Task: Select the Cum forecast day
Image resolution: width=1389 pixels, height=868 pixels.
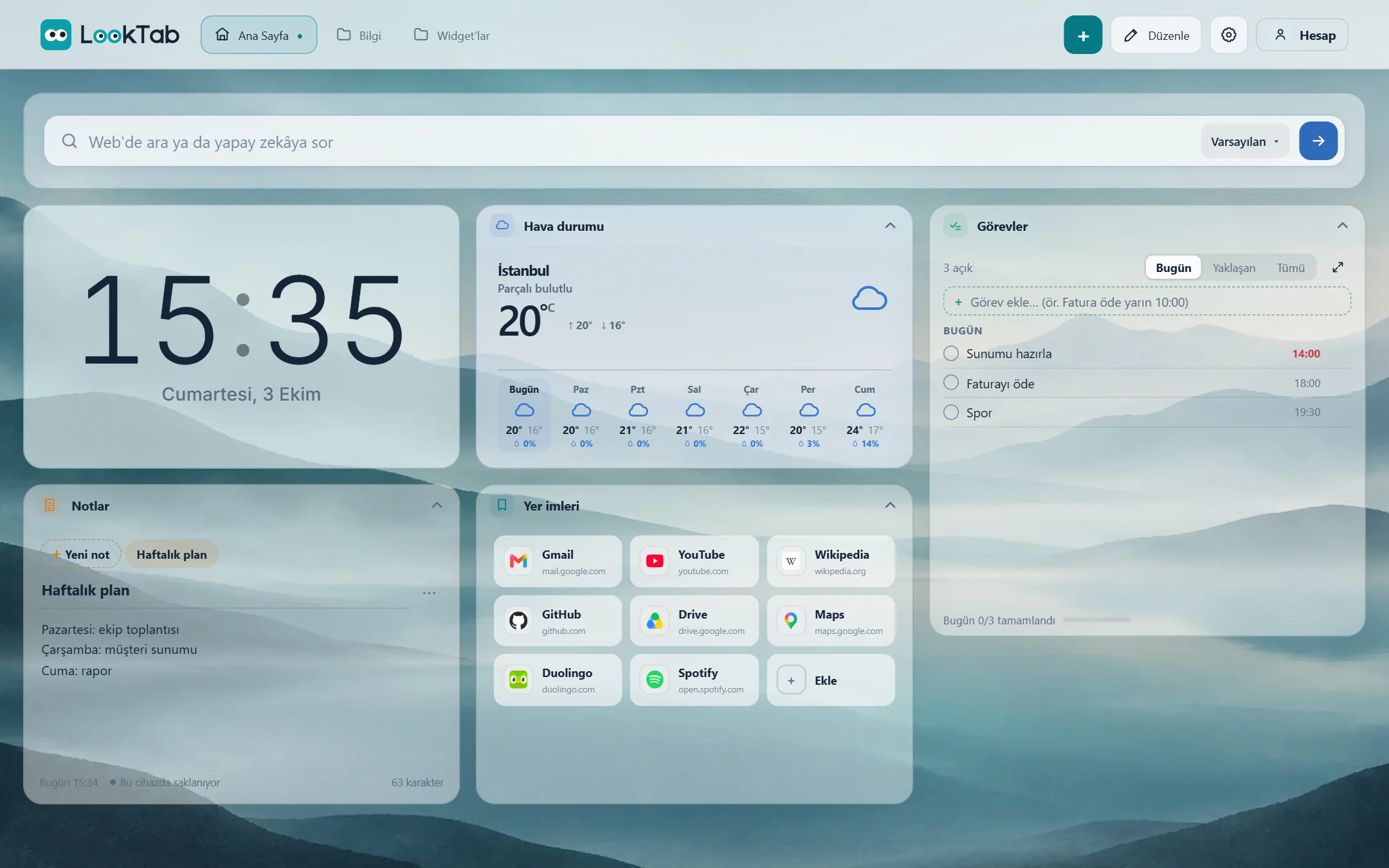Action: click(x=865, y=415)
